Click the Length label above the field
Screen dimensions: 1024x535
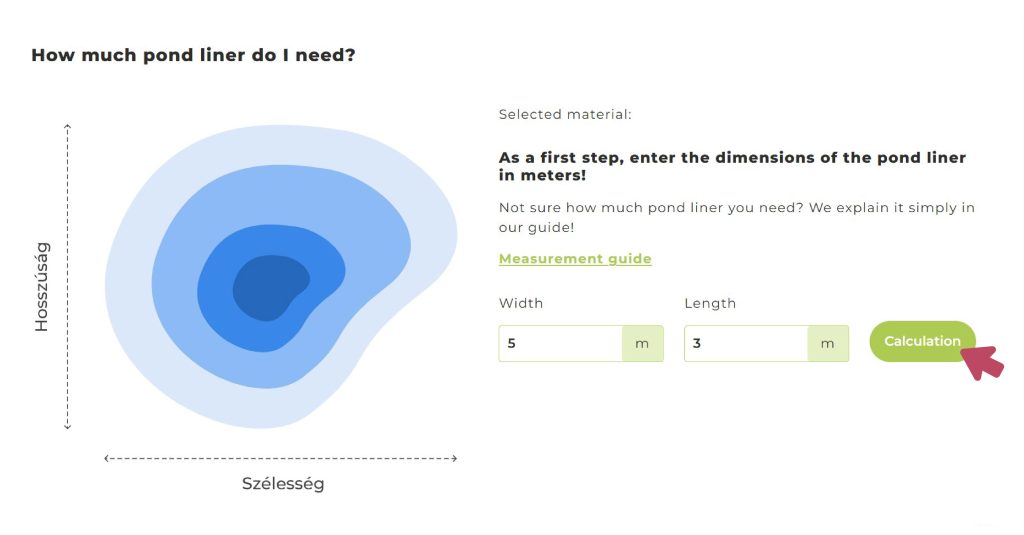[710, 303]
